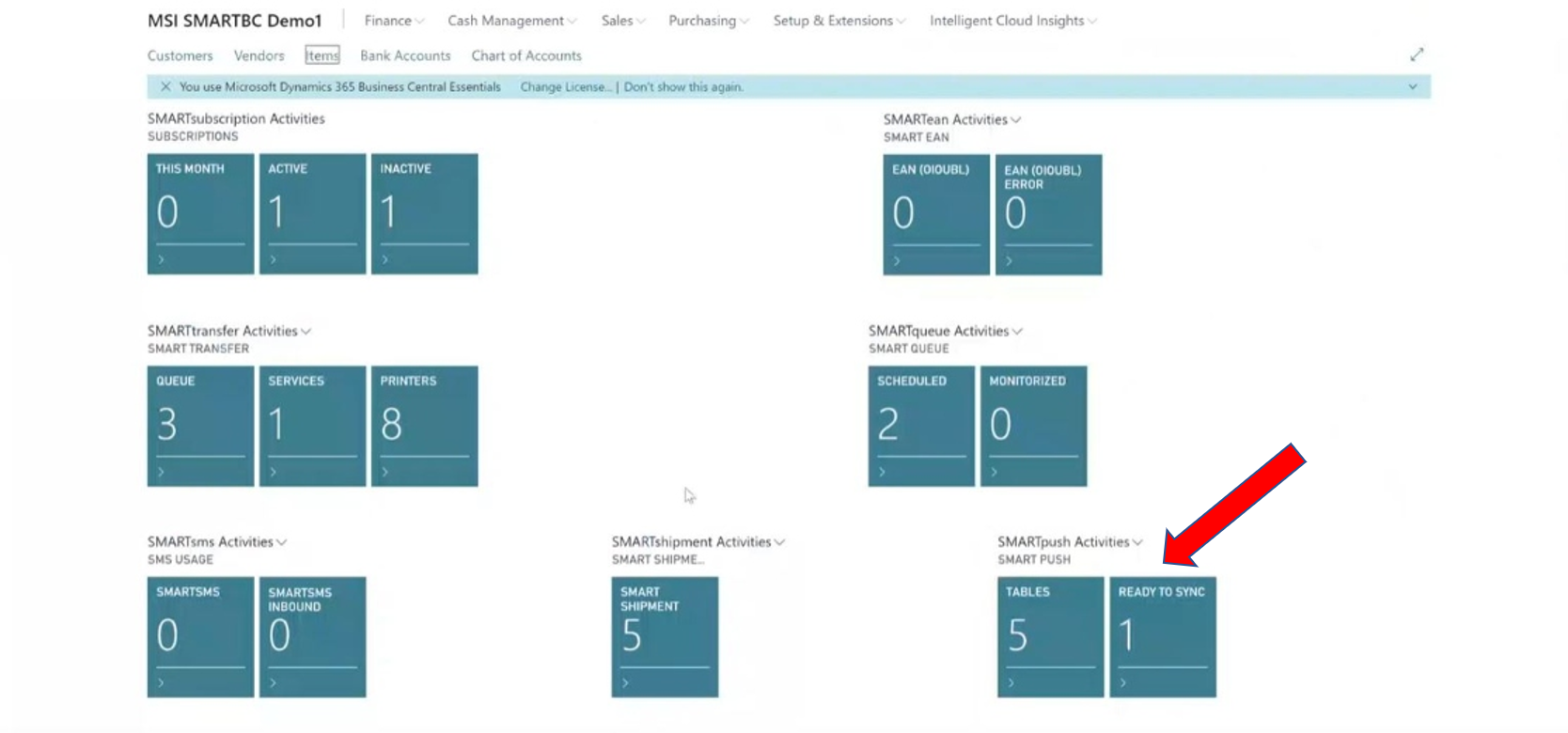Open the EAN (OIOUBL) tile
The width and height of the screenshot is (1568, 733).
point(936,215)
